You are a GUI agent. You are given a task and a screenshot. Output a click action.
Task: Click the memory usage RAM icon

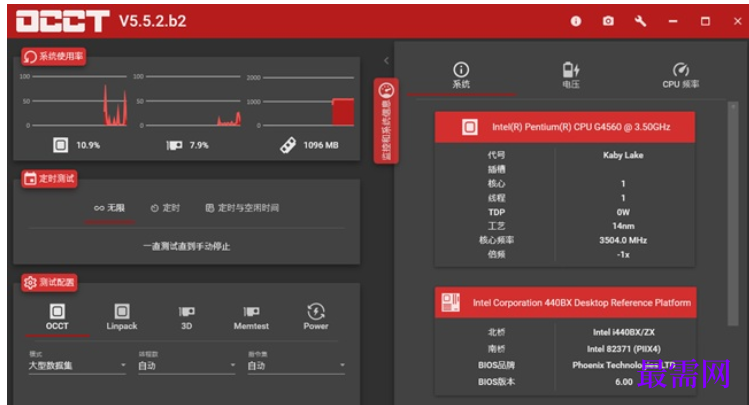point(288,145)
